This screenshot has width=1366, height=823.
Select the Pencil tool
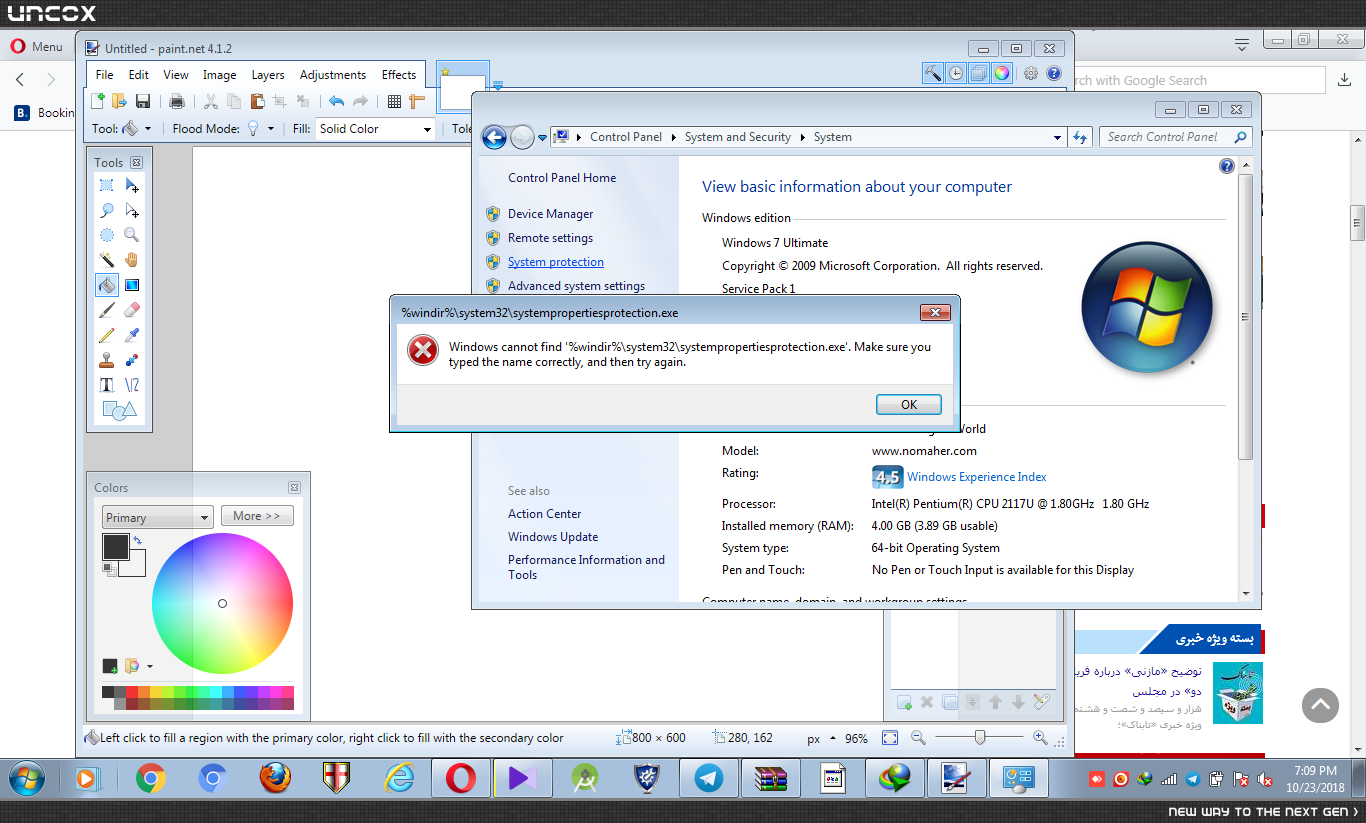[107, 335]
